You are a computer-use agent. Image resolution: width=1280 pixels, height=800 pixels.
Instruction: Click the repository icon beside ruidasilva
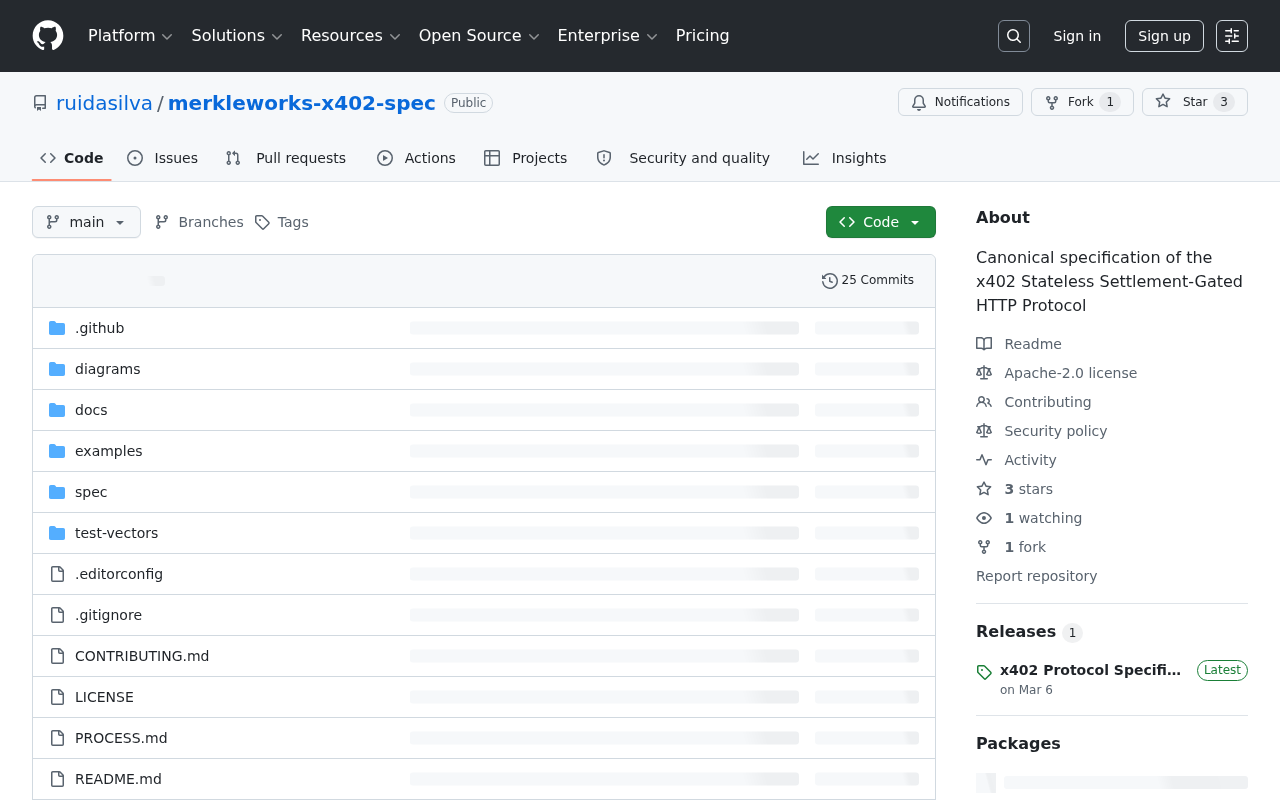coord(40,103)
